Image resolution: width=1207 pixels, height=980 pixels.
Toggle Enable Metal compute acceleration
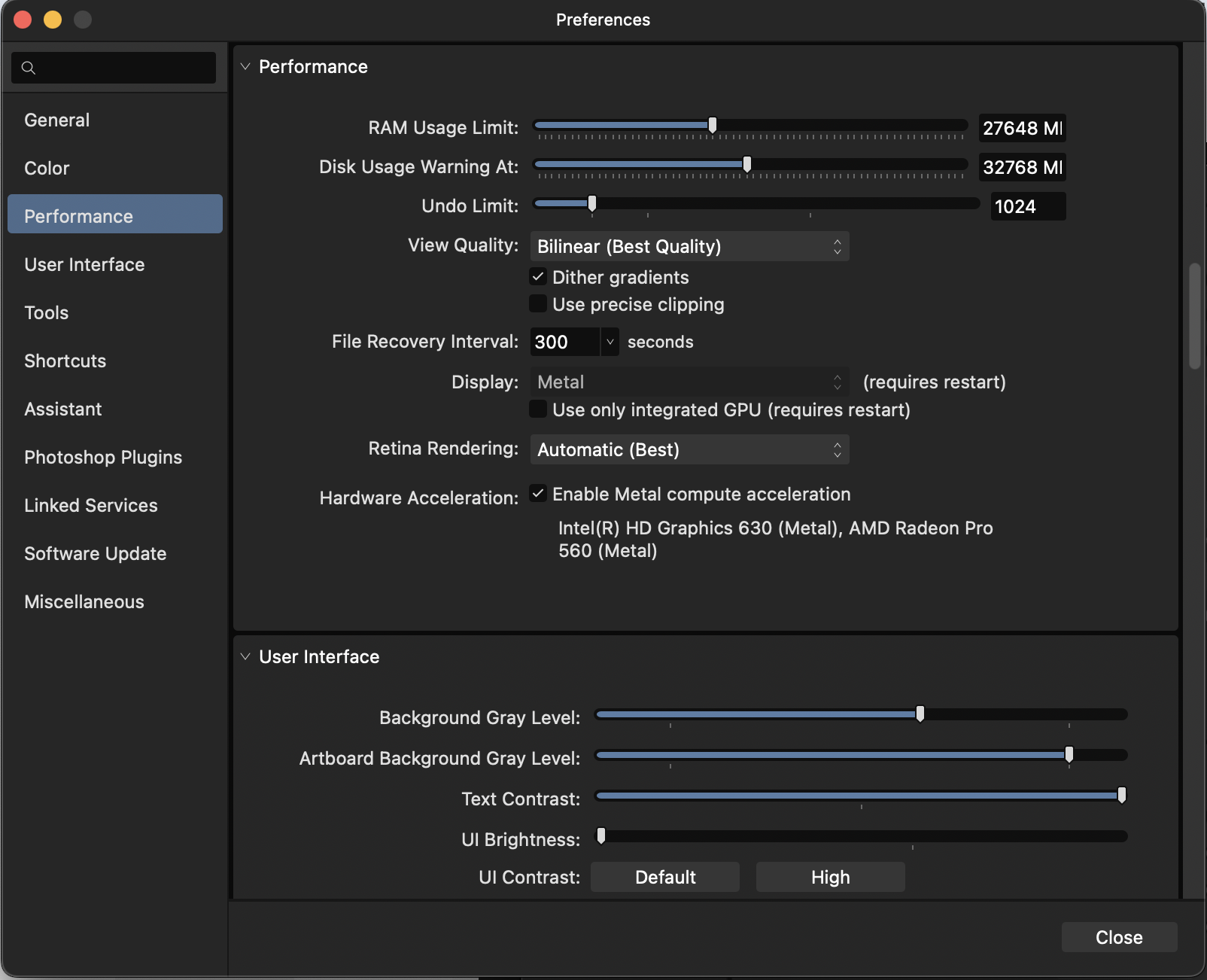pos(538,494)
